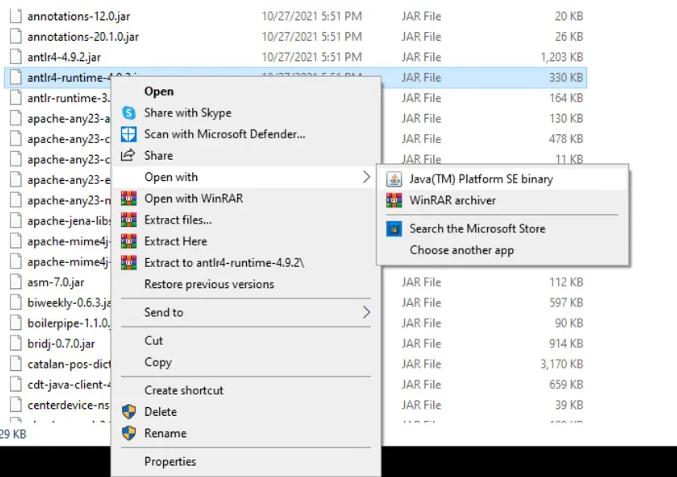Viewport: 677px width, 477px height.
Task: Click file icon of apache-jena-libs file
Action: 16,221
